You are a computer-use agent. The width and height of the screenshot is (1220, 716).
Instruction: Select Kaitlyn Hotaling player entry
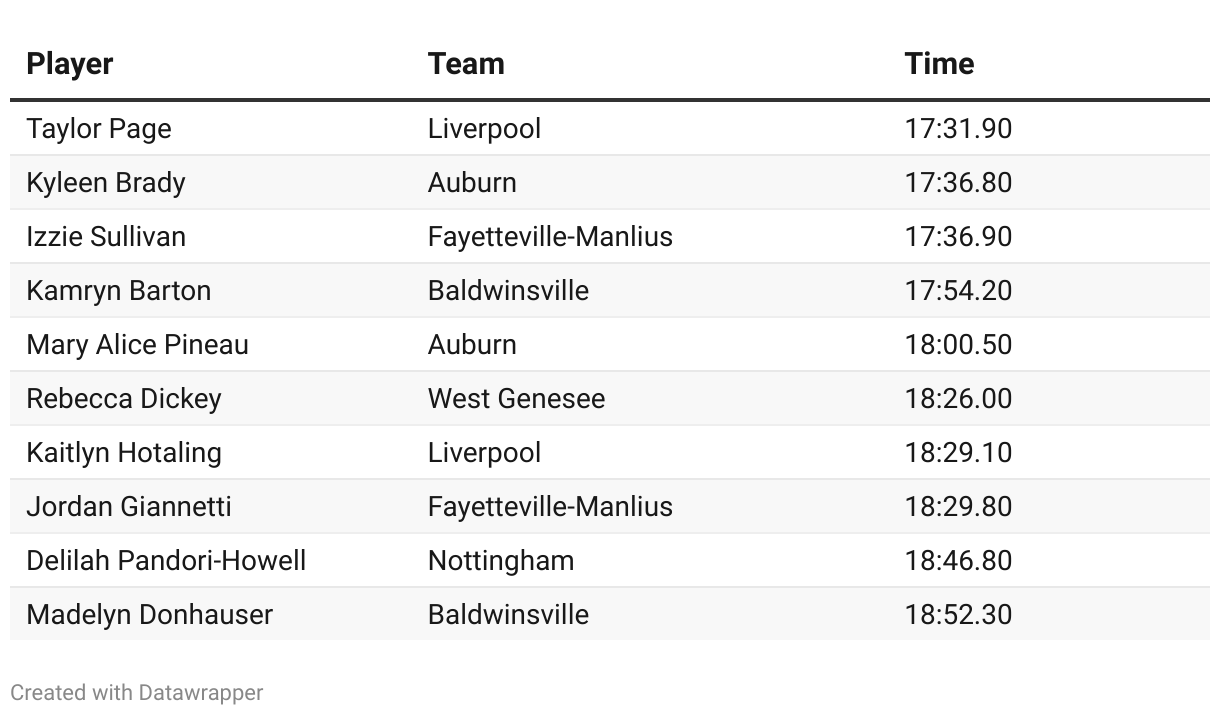[x=124, y=453]
